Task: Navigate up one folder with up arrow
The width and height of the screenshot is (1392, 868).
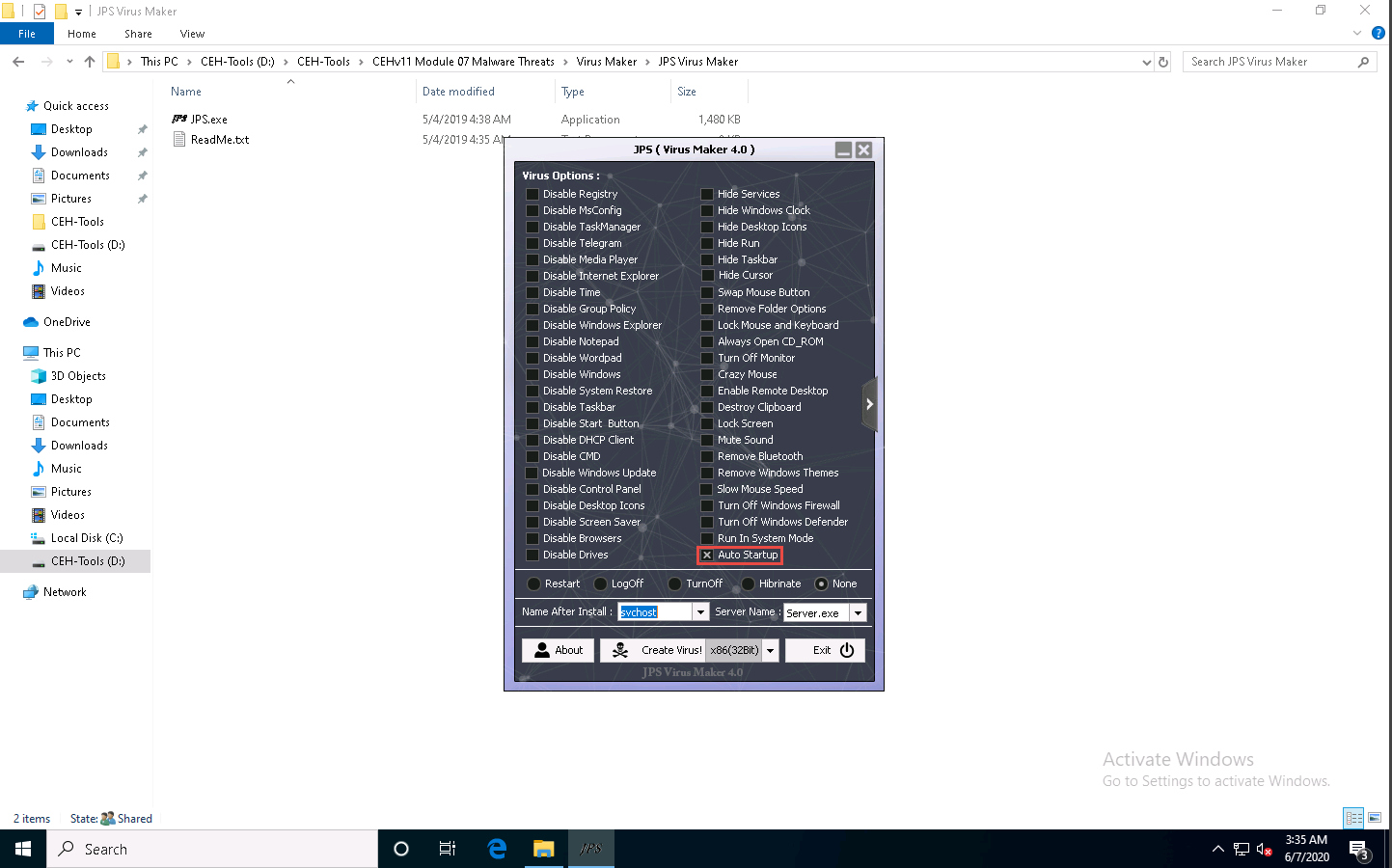Action: [x=90, y=62]
